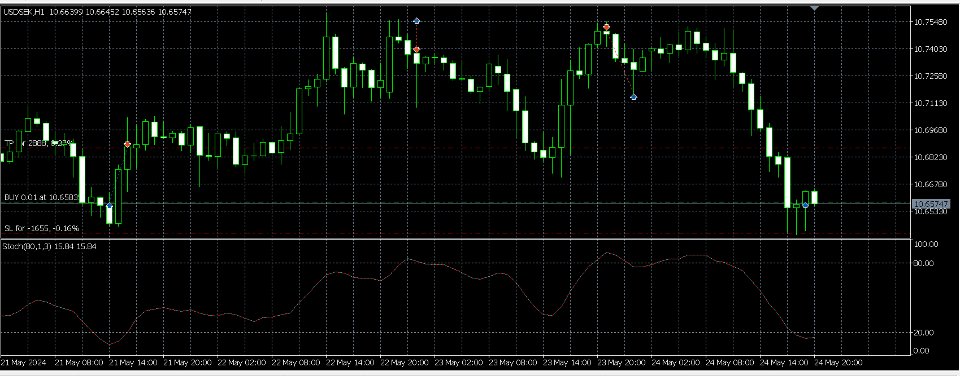Image resolution: width=960 pixels, height=376 pixels.
Task: Click price scale value 10.71130
Action: [931, 103]
